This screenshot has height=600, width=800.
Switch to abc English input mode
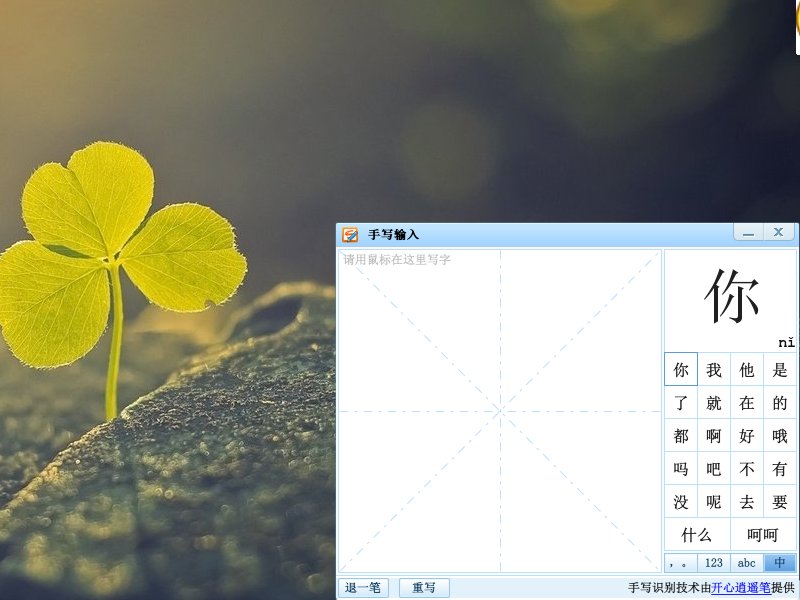pyautogui.click(x=746, y=563)
